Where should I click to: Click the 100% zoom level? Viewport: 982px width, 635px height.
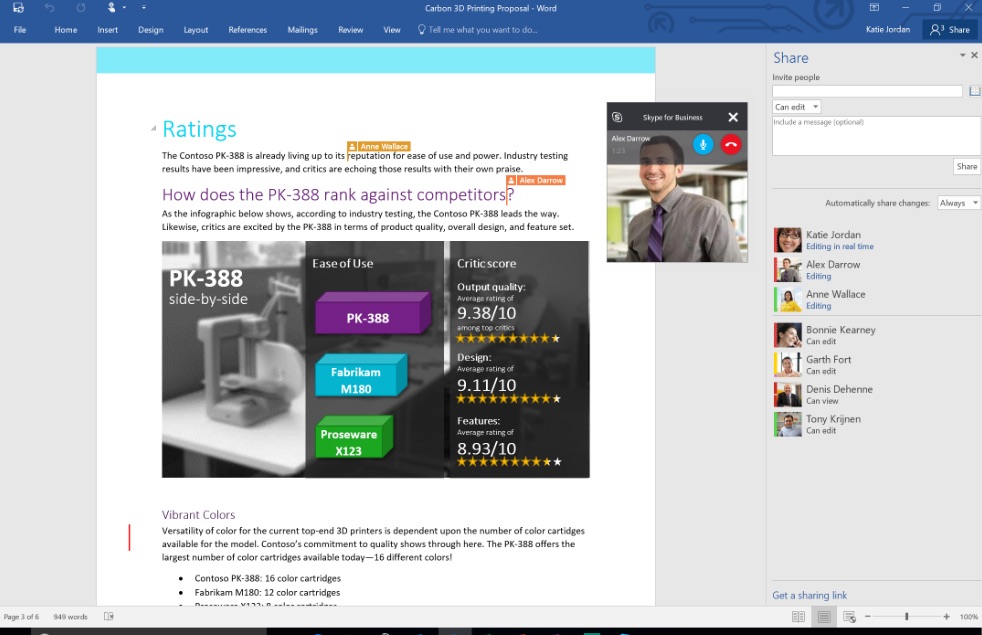click(968, 617)
